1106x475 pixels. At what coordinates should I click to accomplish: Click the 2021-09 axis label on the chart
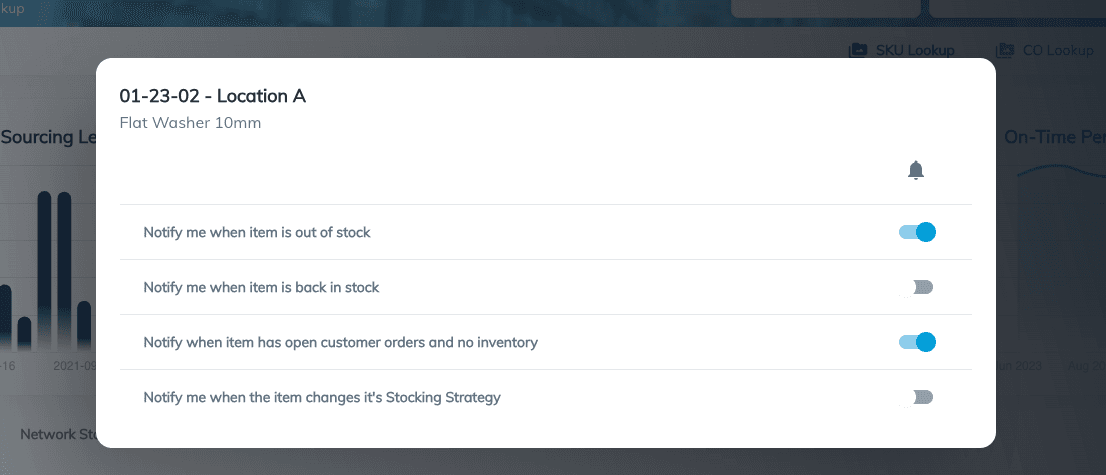tap(76, 366)
